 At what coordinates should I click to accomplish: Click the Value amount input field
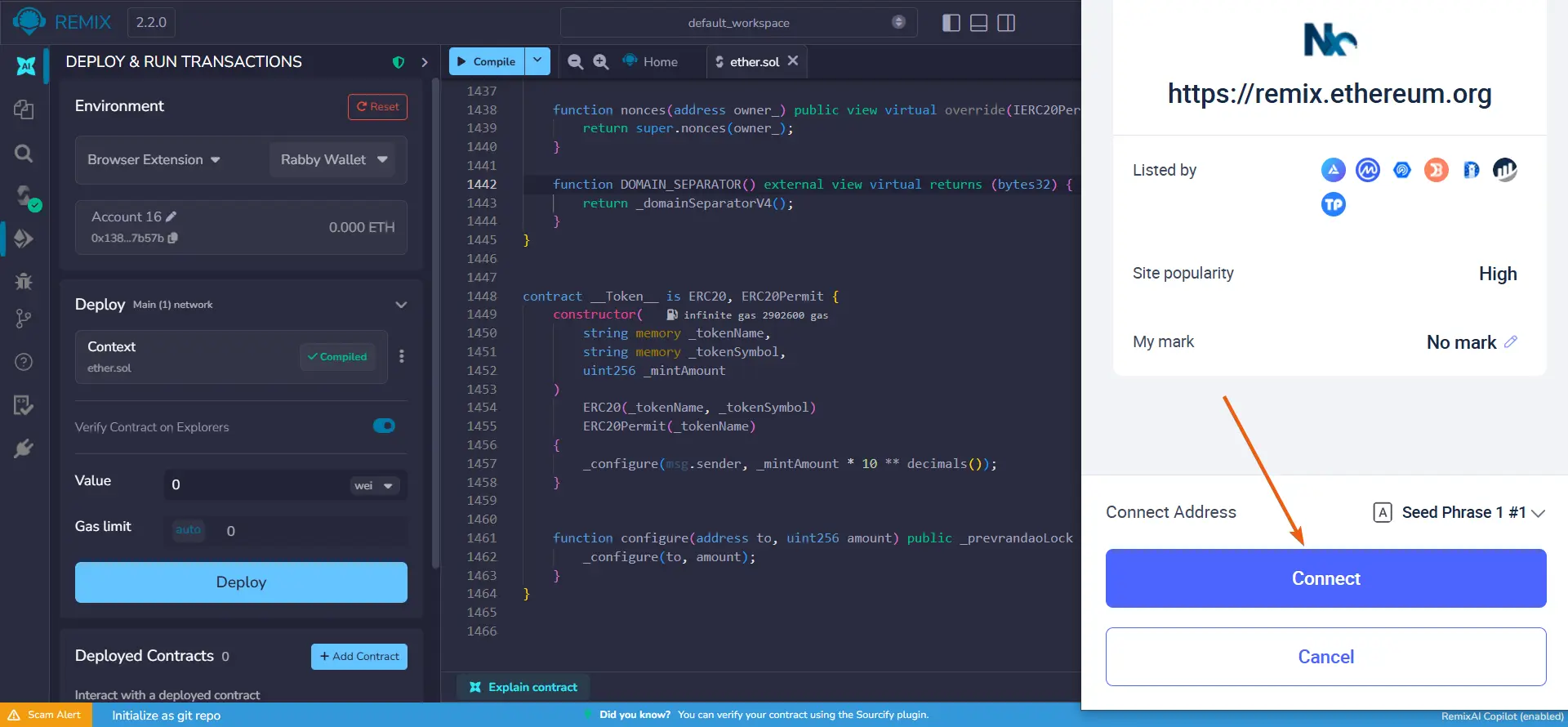coord(256,485)
